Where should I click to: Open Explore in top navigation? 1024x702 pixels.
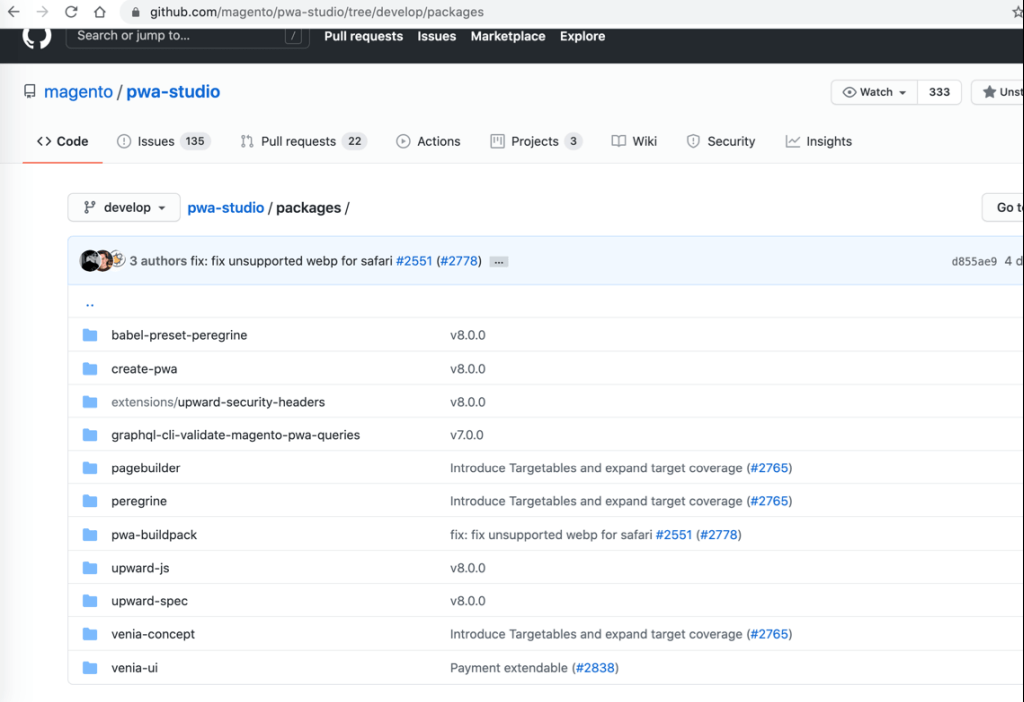point(583,37)
